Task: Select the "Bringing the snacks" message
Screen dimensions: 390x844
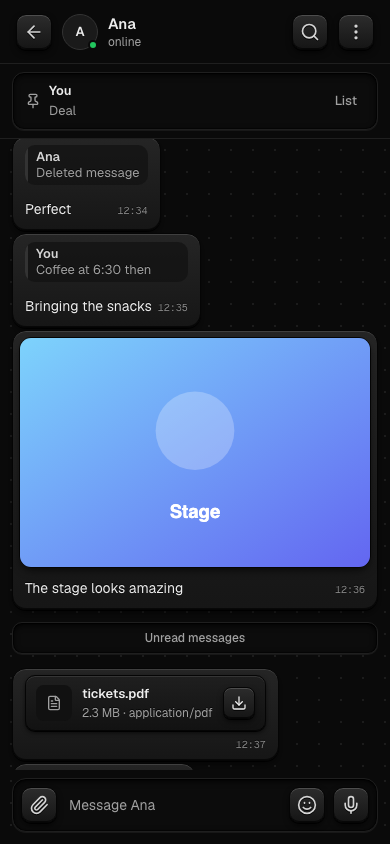Action: 88,306
